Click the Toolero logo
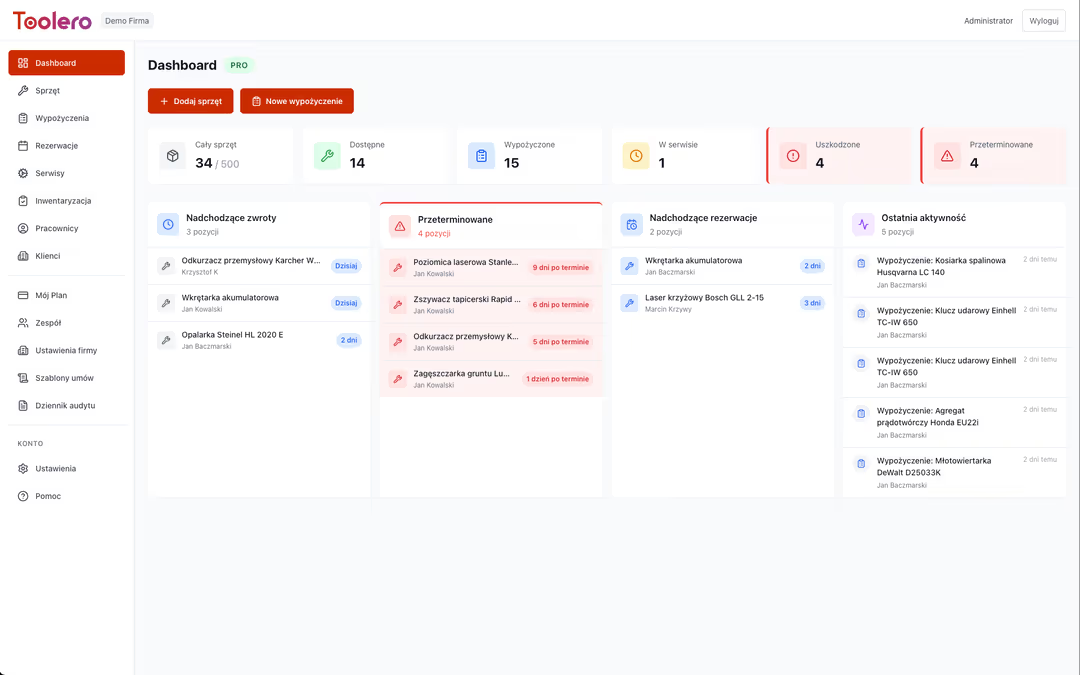 (x=52, y=21)
